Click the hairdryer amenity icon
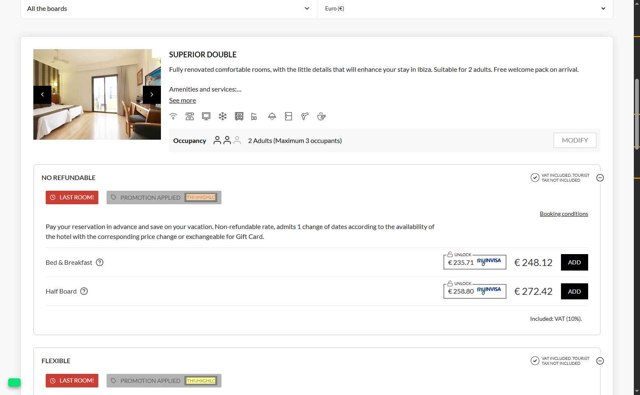The image size is (640, 395). click(304, 116)
